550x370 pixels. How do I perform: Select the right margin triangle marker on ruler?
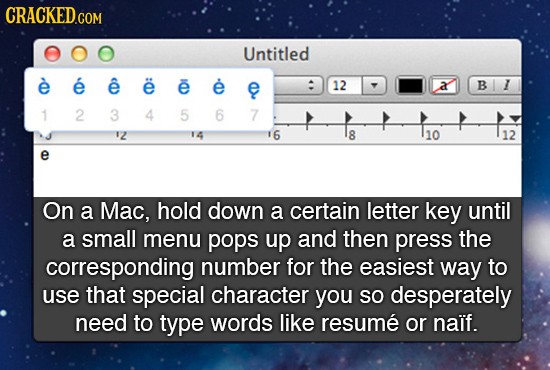click(x=515, y=119)
